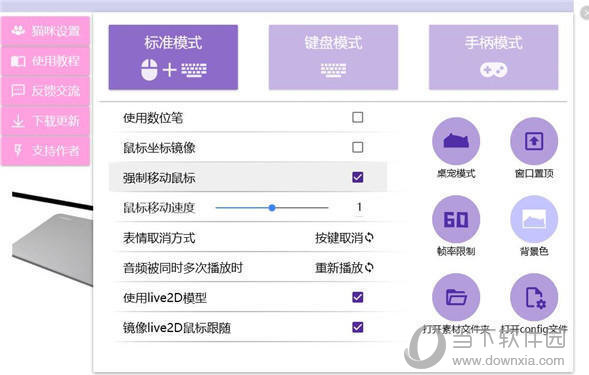Select 手柄模式 gamepad mode
This screenshot has height=375, width=589.
pyautogui.click(x=494, y=57)
